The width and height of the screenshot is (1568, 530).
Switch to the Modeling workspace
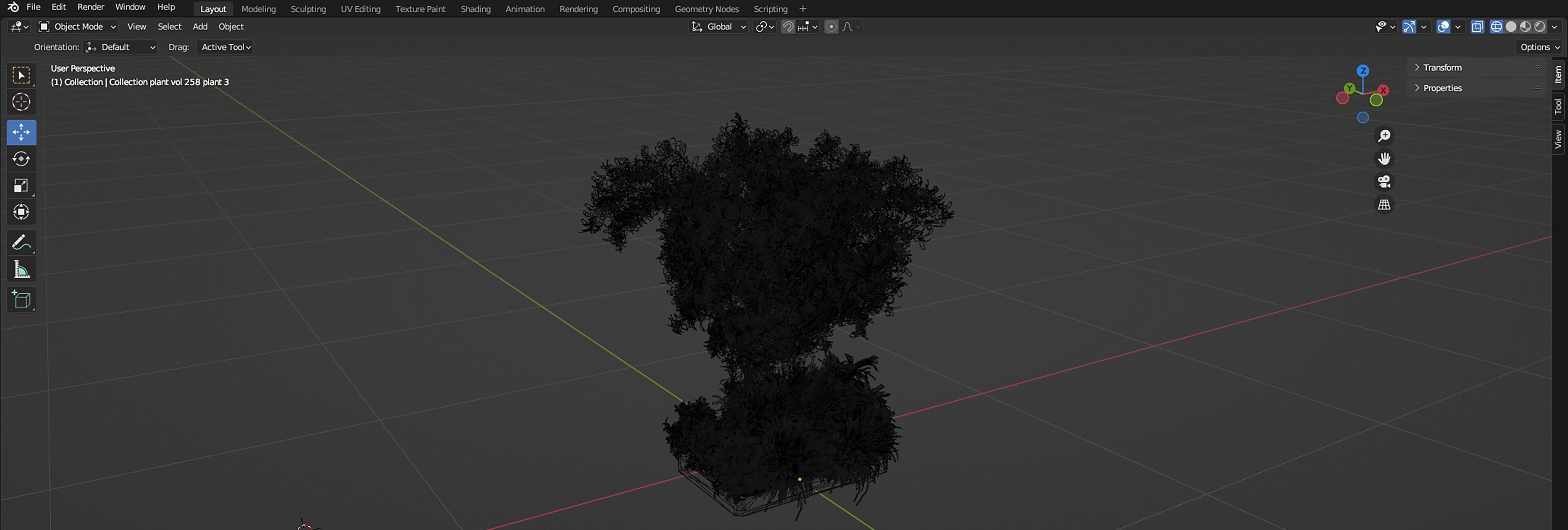(x=258, y=9)
